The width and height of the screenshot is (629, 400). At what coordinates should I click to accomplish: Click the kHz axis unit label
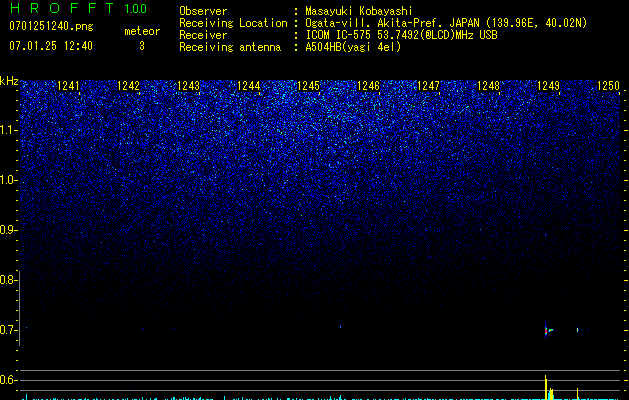(9, 81)
